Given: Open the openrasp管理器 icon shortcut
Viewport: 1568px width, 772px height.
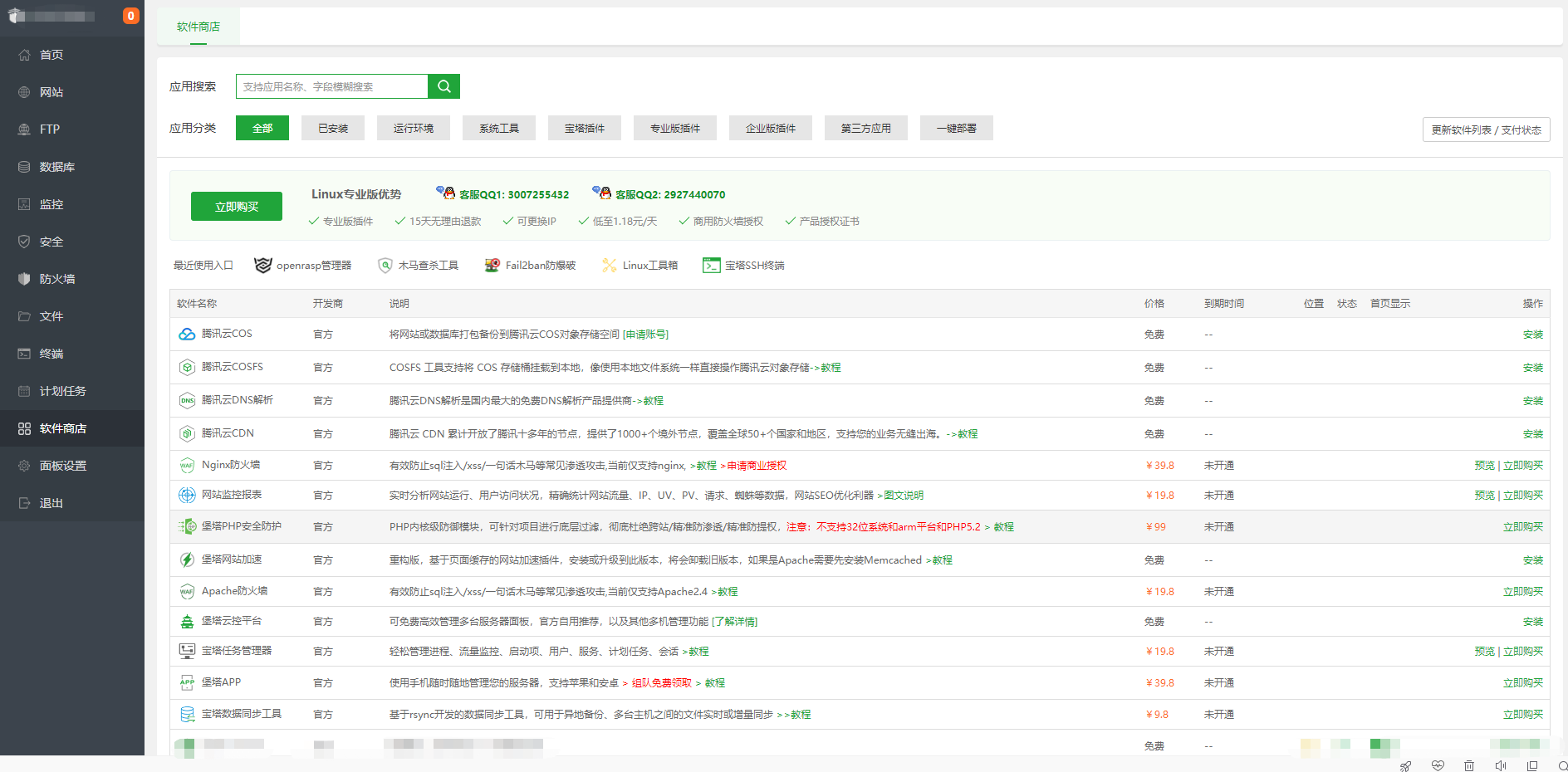Looking at the screenshot, I should (262, 265).
